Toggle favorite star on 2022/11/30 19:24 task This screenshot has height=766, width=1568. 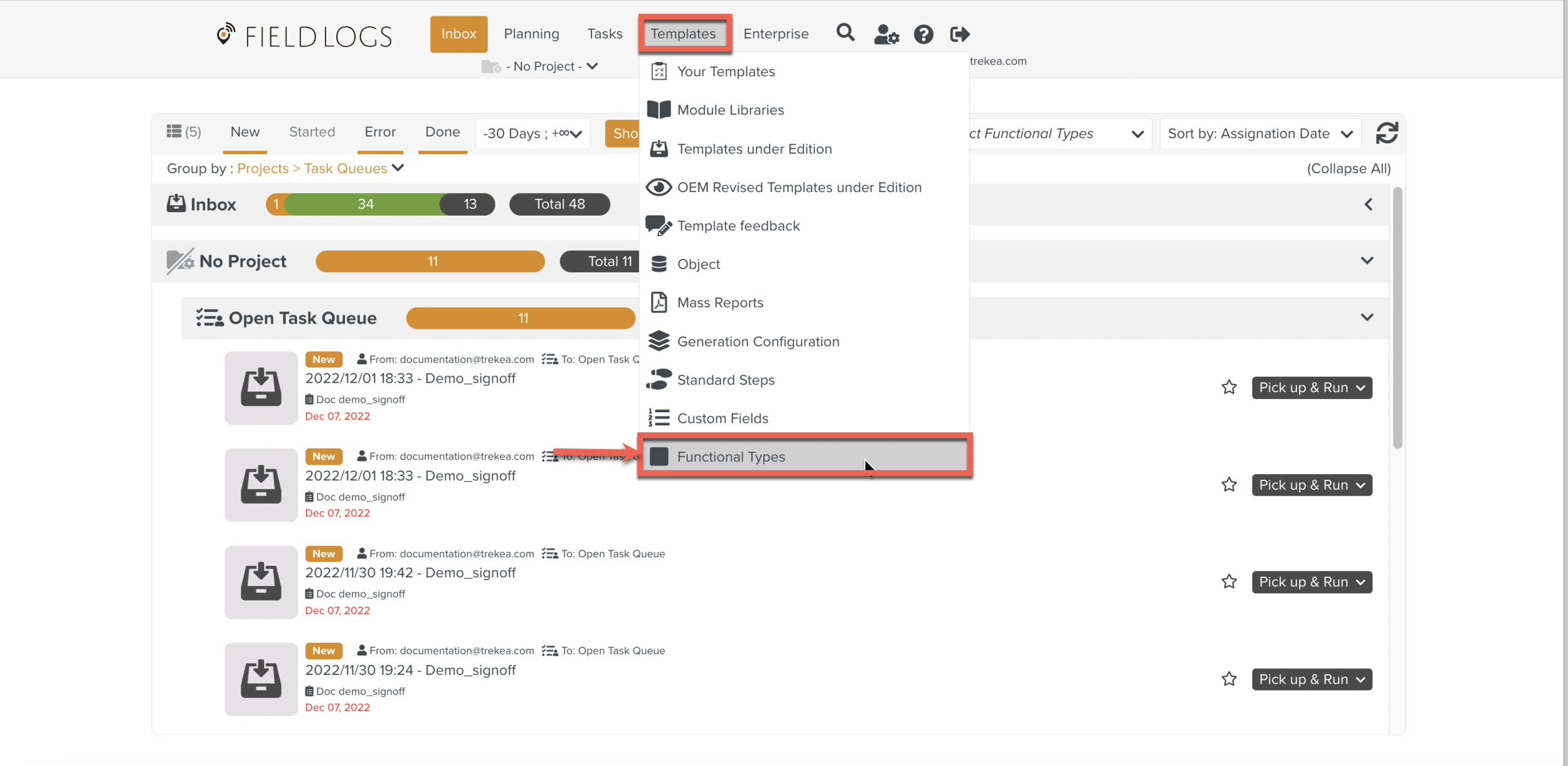tap(1229, 679)
